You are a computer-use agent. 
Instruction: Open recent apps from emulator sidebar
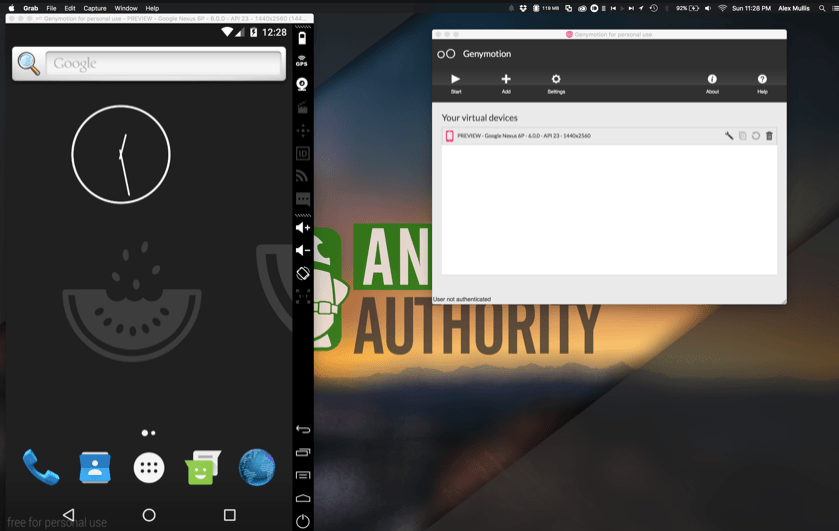[x=303, y=452]
